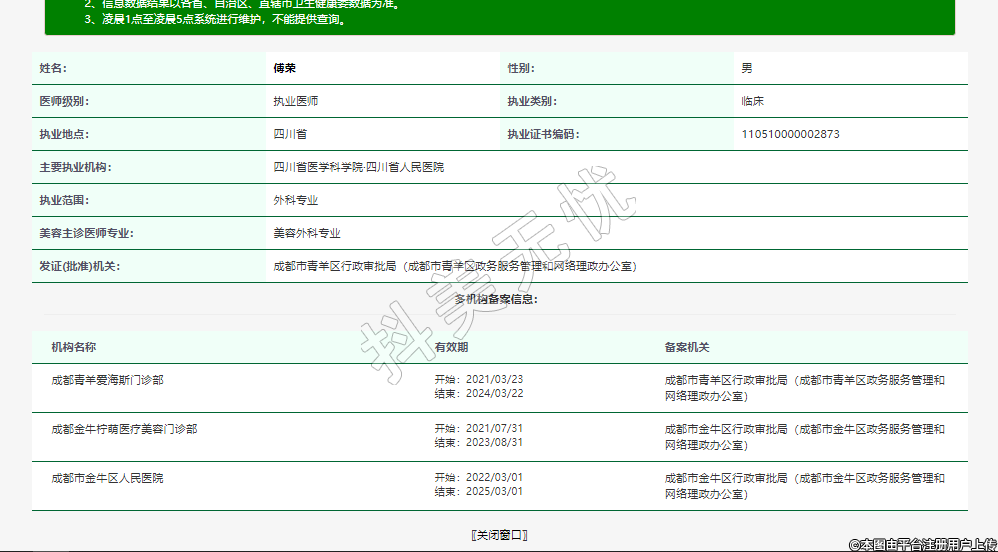Screen dimensions: 998x552
Task: Click the certificate number 110510000002873
Action: pos(790,134)
